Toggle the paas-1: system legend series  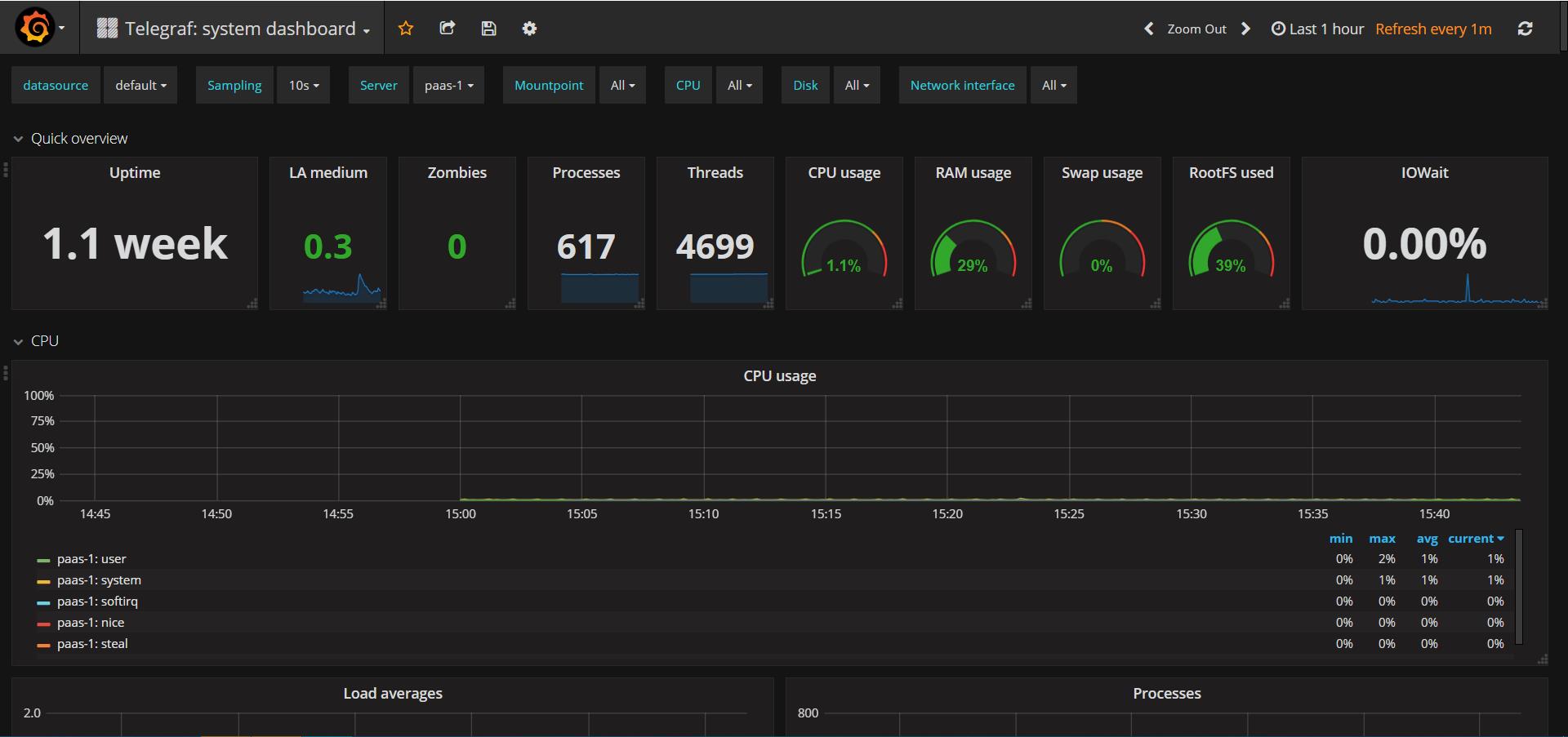click(x=99, y=580)
